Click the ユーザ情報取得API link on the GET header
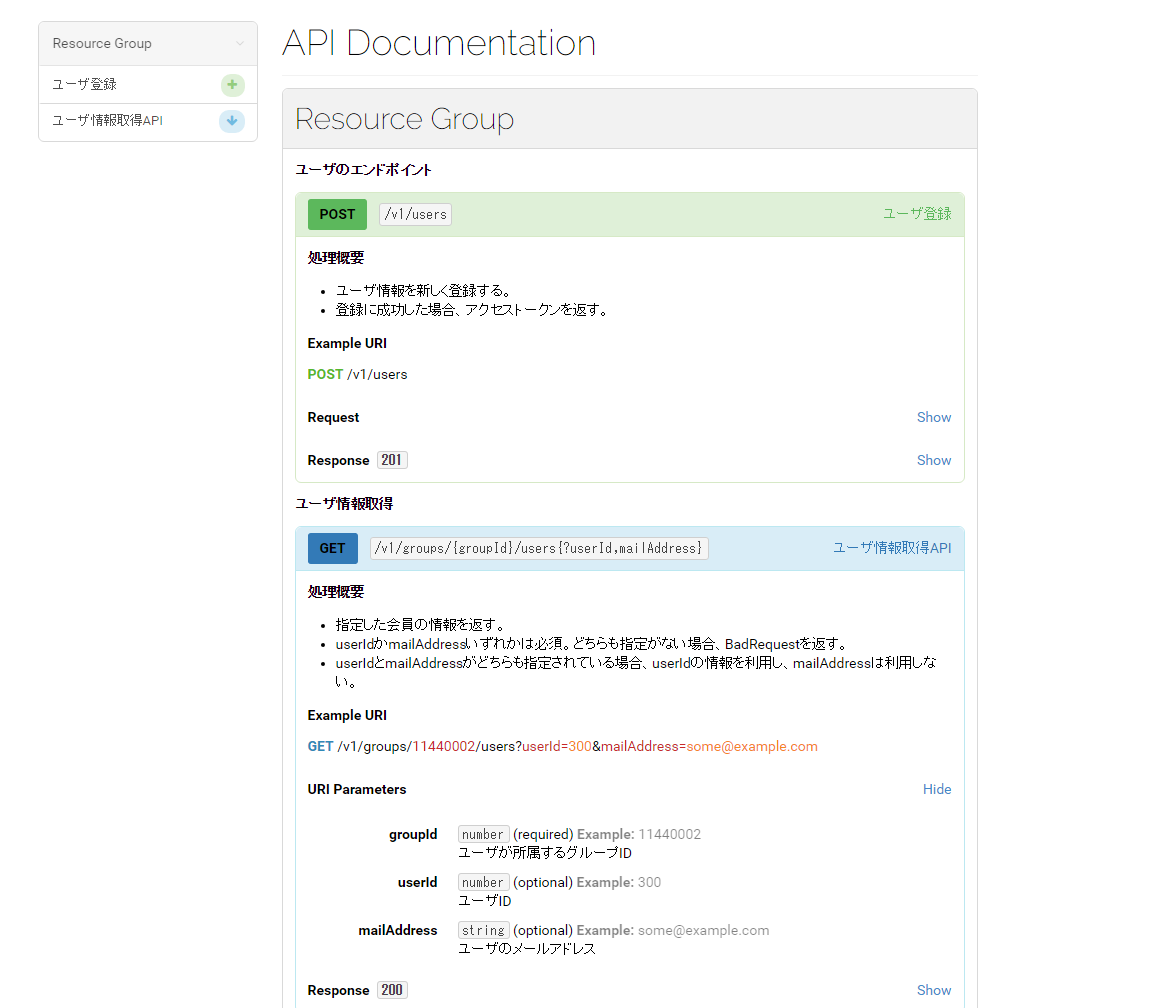Screen dimensions: 1173x1008 891,548
